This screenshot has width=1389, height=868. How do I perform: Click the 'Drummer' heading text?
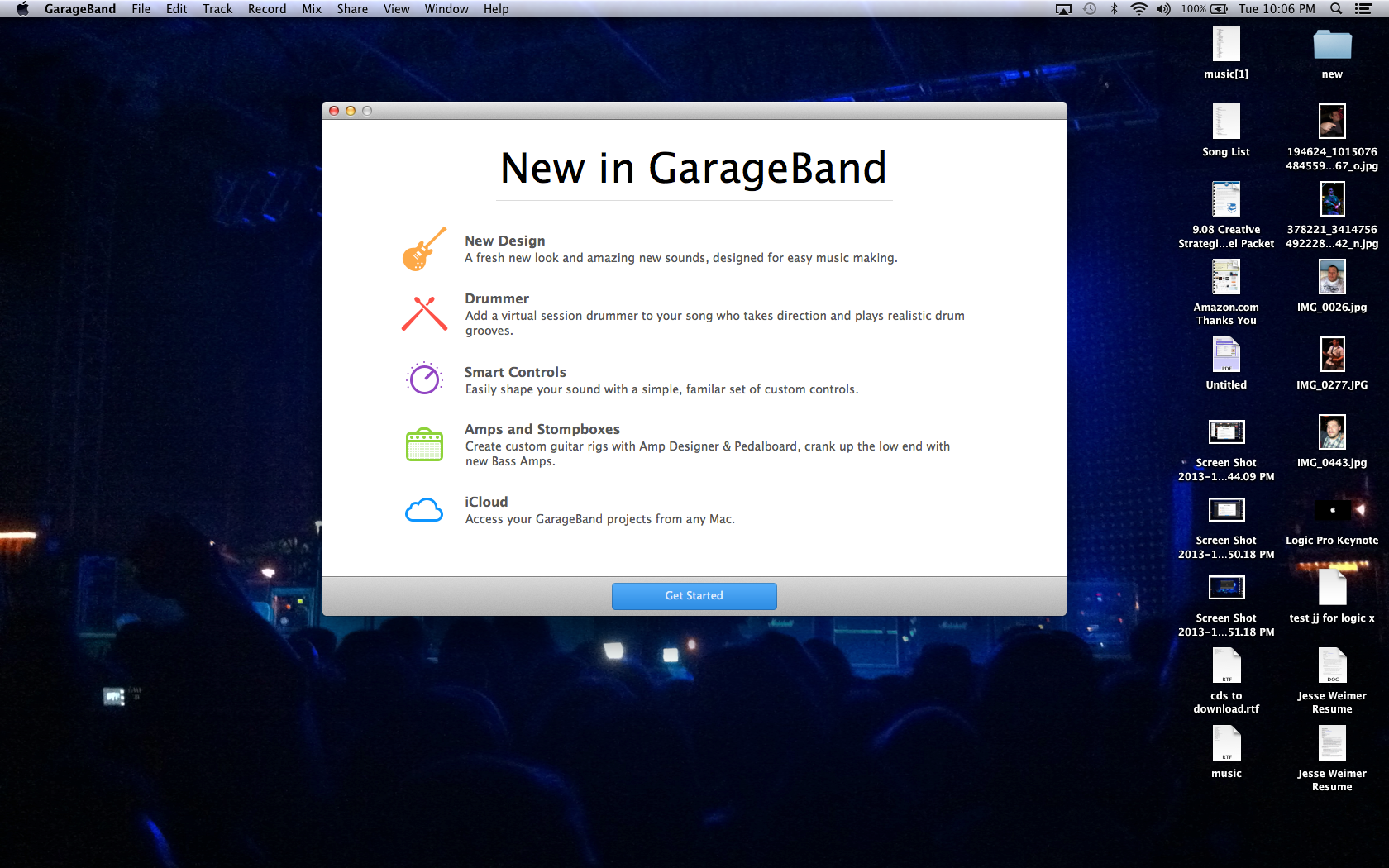click(x=496, y=298)
